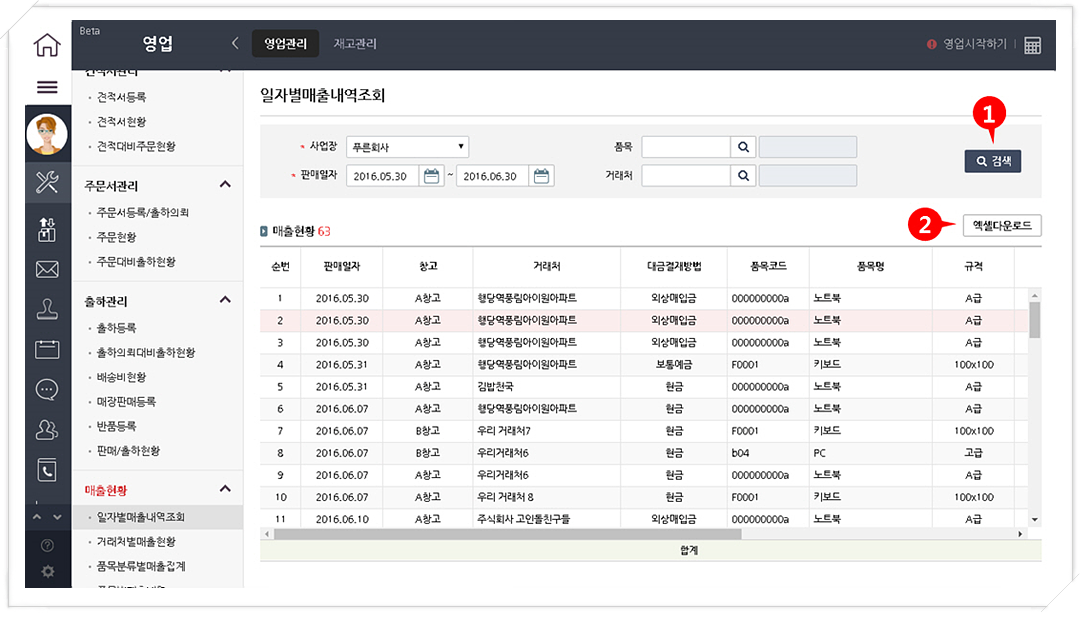Open the 사업장 dropdown 푸른회사

click(x=407, y=147)
